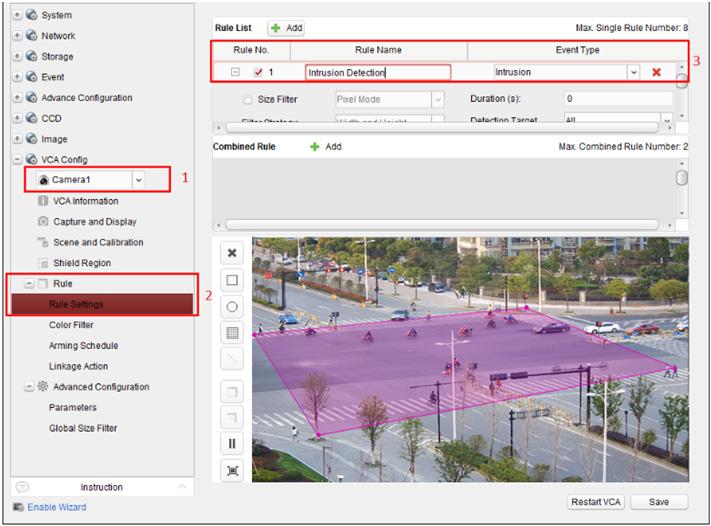Collapse the Rule tree node
This screenshot has width=711, height=526.
[29, 283]
